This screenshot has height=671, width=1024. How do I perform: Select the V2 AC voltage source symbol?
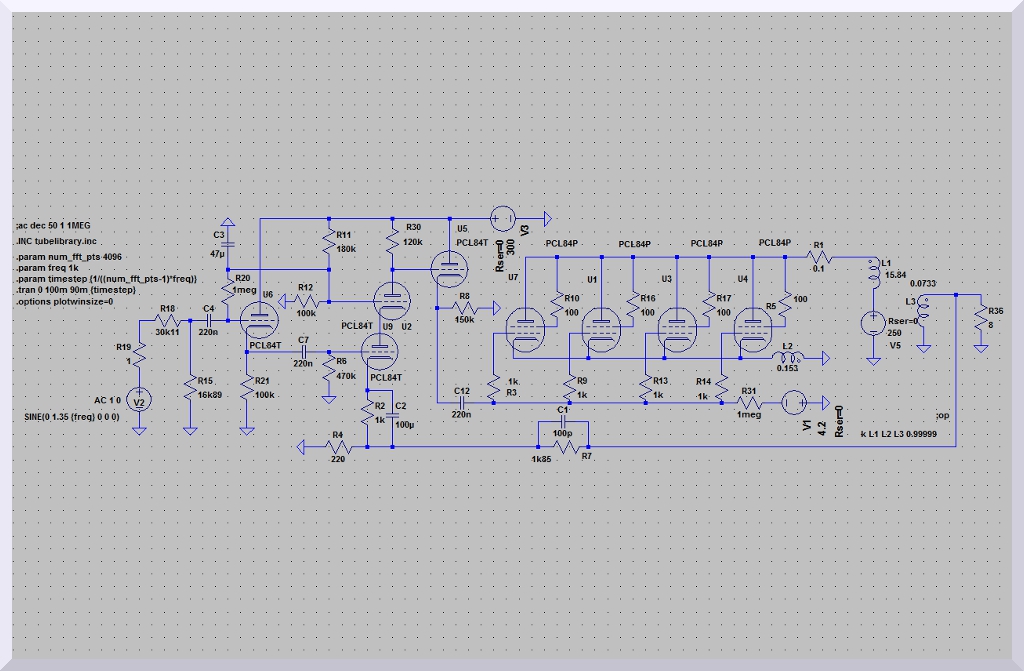(140, 401)
